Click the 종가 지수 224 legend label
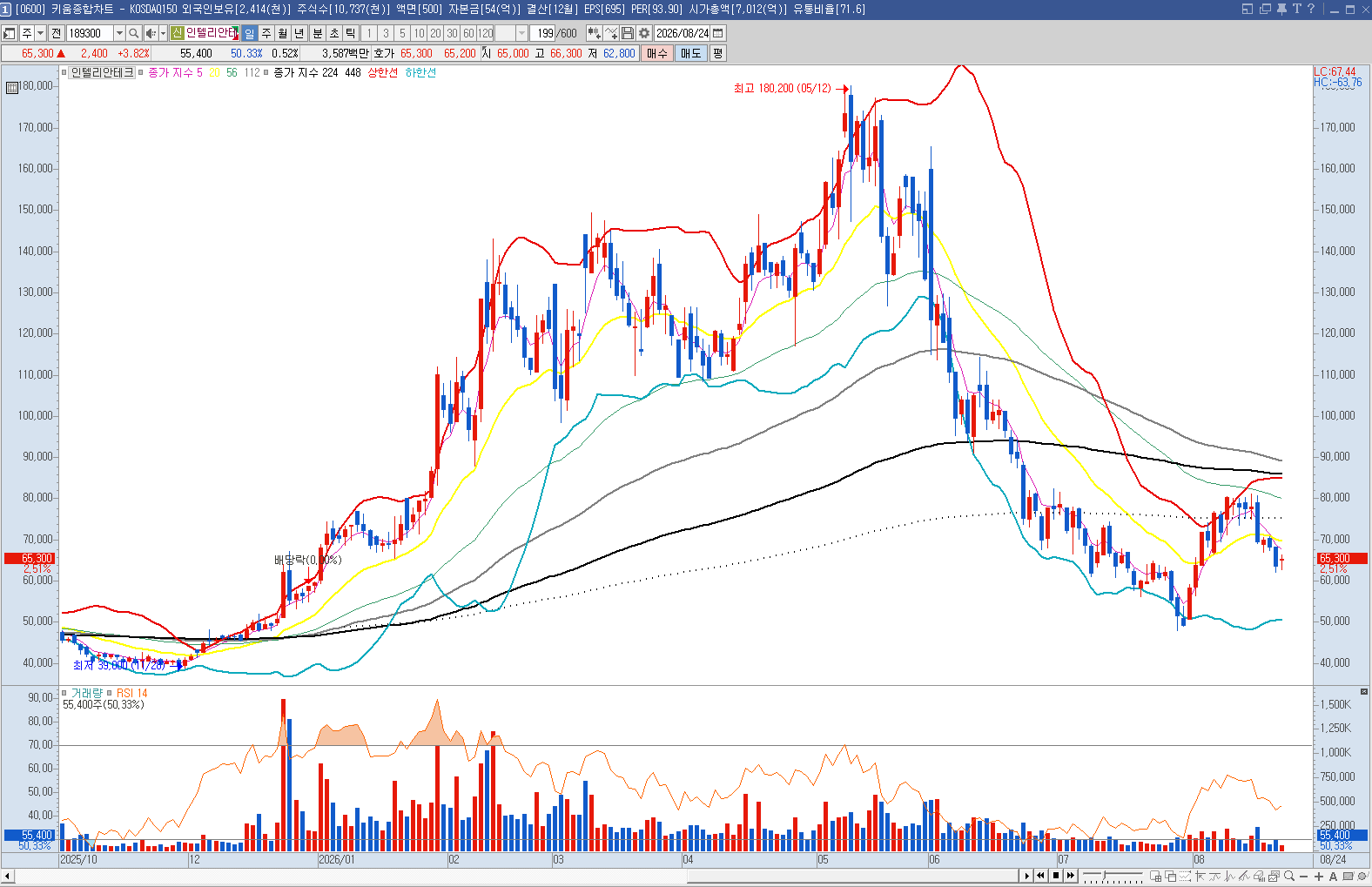 (306, 72)
